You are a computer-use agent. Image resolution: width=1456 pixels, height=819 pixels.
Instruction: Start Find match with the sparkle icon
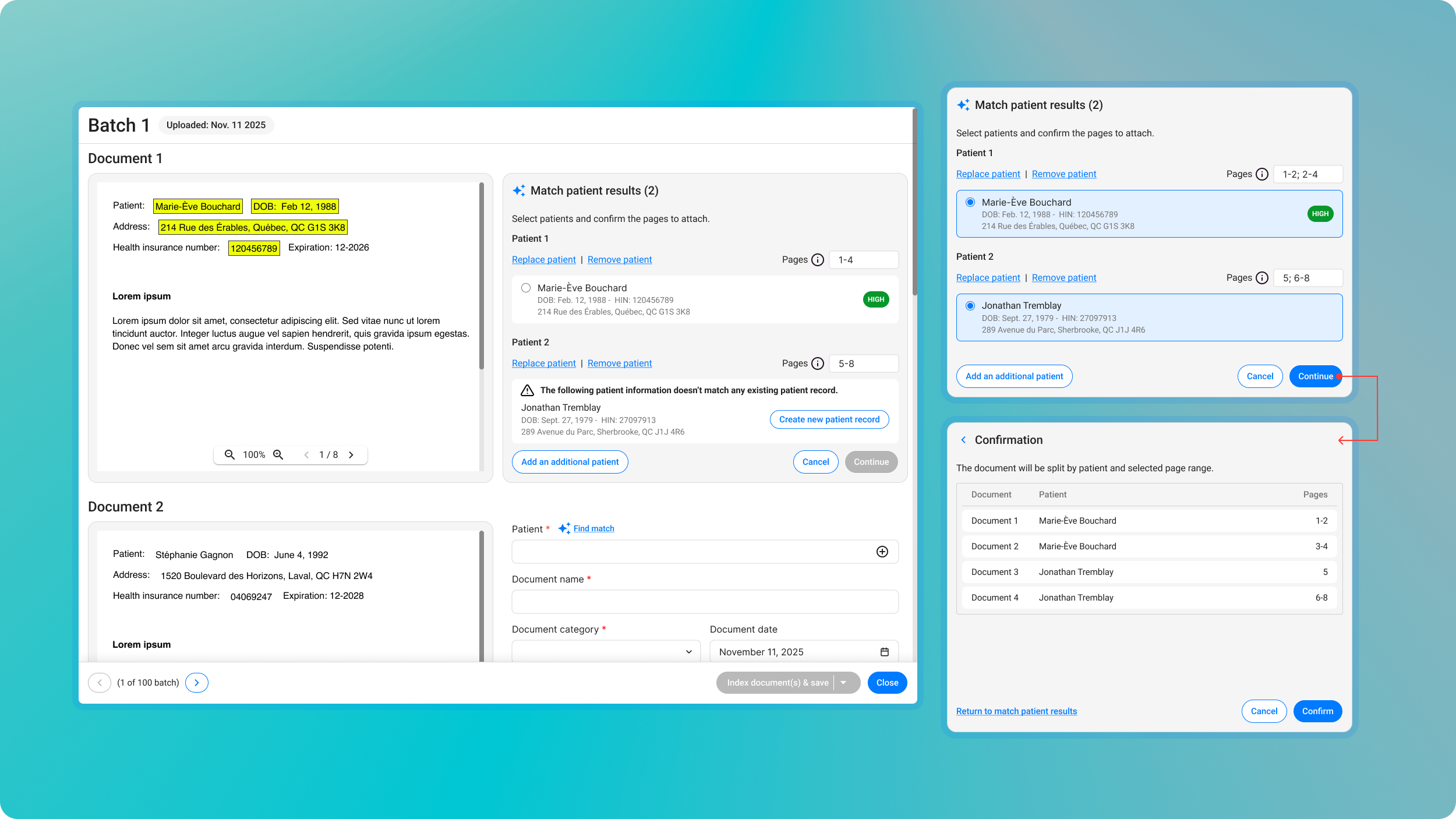coord(564,528)
